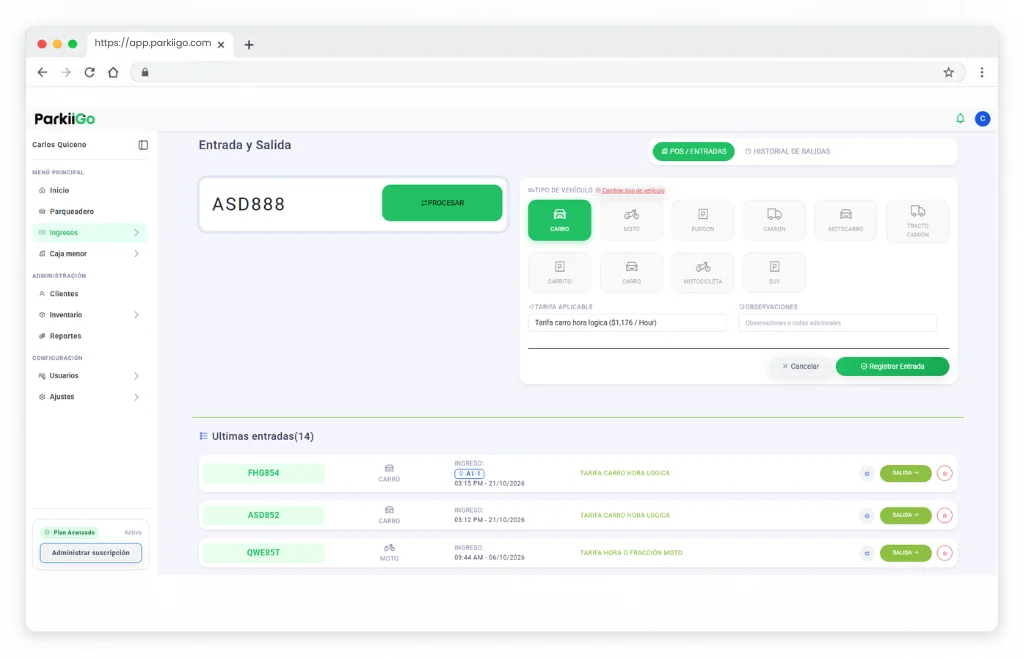Screen dimensions: 1024x659
Task: Click the blue round icon in FHG854 row
Action: [867, 474]
